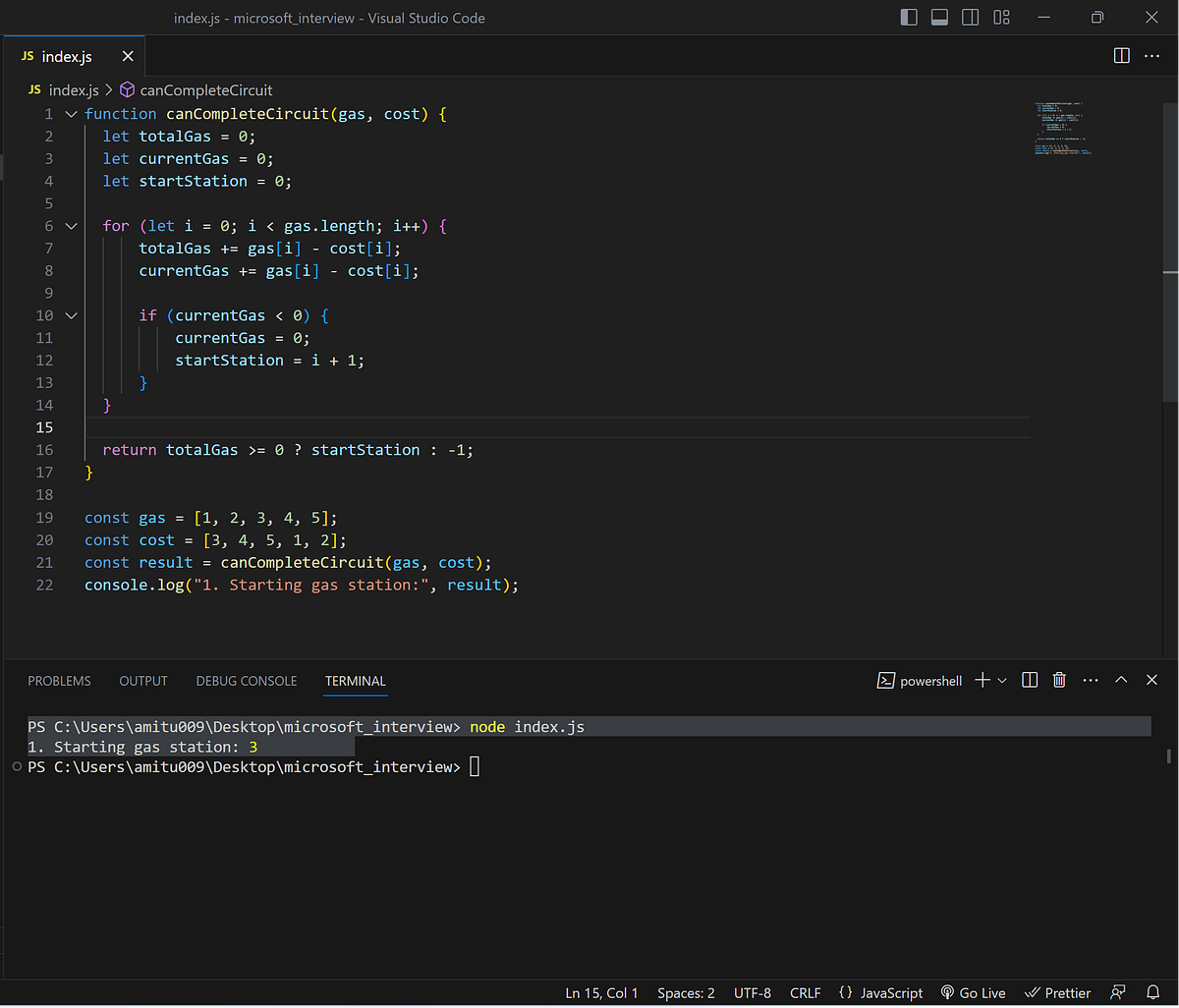Change indentation via Spaces: 2
Viewport: 1179px width, 1008px height.
[x=686, y=993]
